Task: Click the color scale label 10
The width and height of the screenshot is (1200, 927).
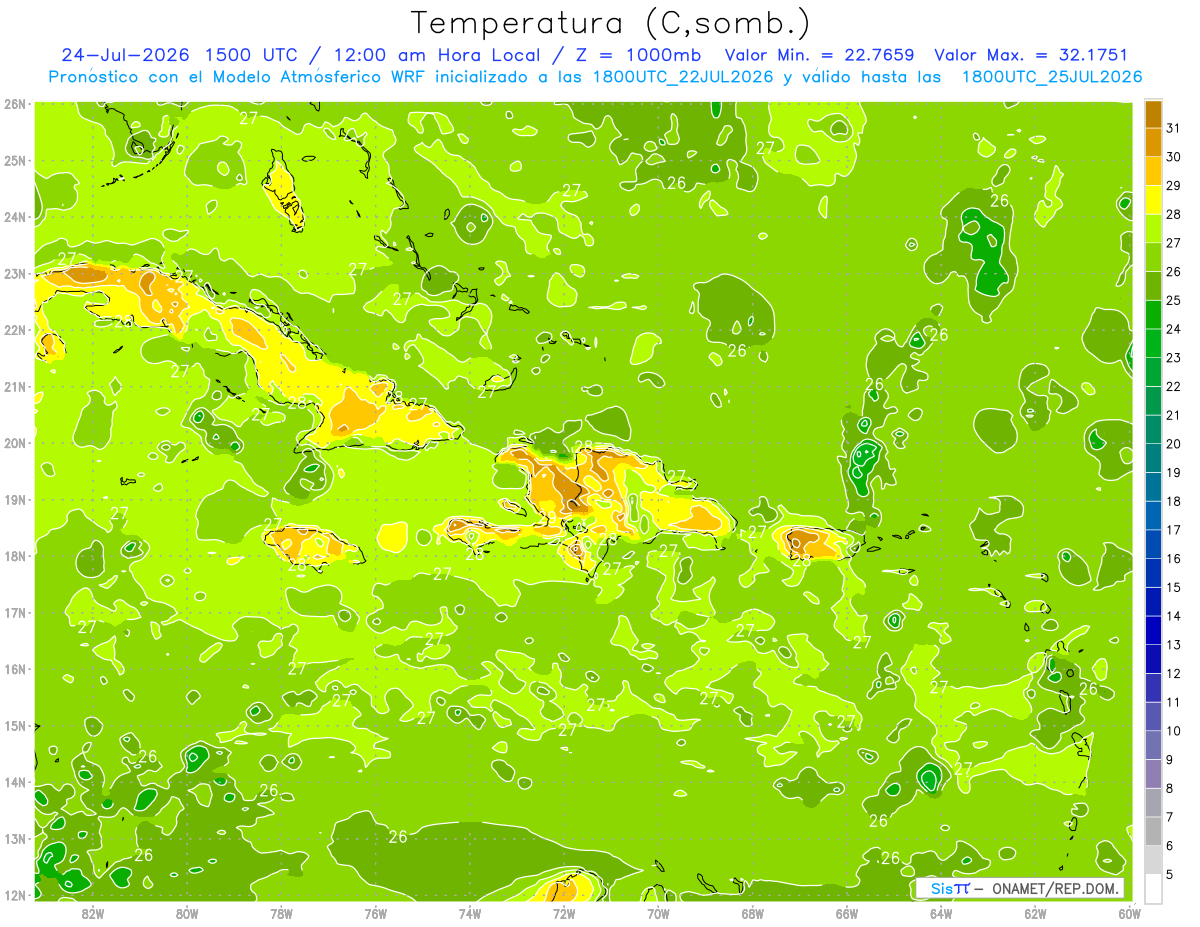Action: [x=1174, y=731]
